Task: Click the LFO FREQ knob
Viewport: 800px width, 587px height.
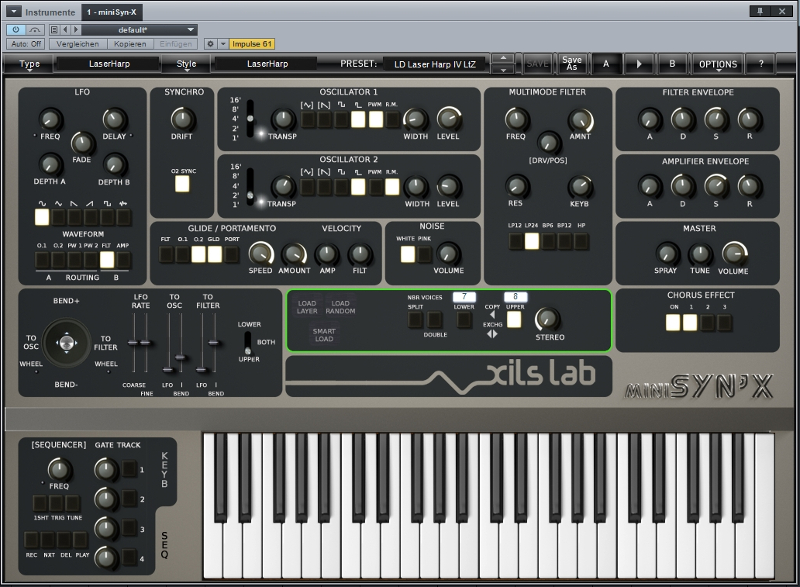Action: (50, 120)
